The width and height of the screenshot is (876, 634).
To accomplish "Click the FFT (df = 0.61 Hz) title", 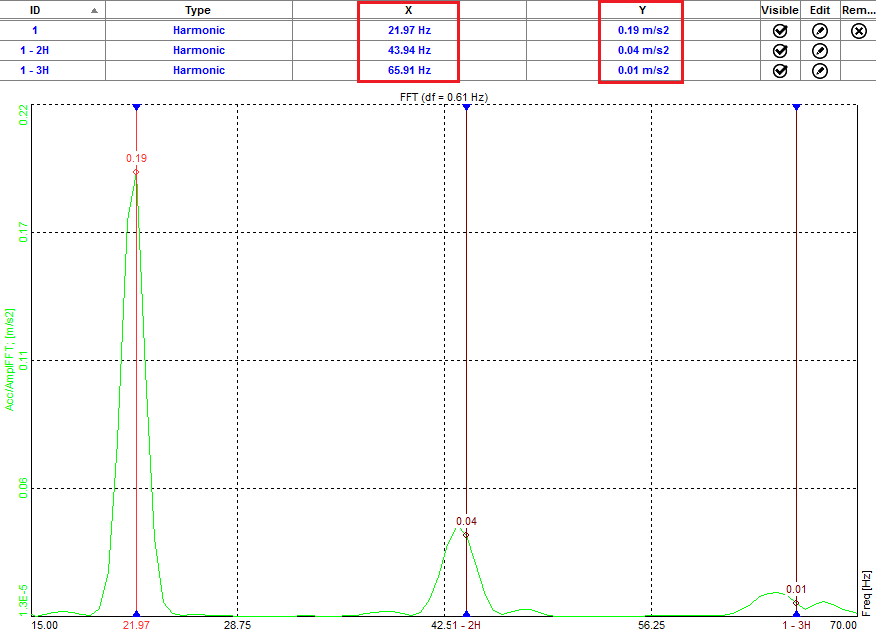I will 444,97.
